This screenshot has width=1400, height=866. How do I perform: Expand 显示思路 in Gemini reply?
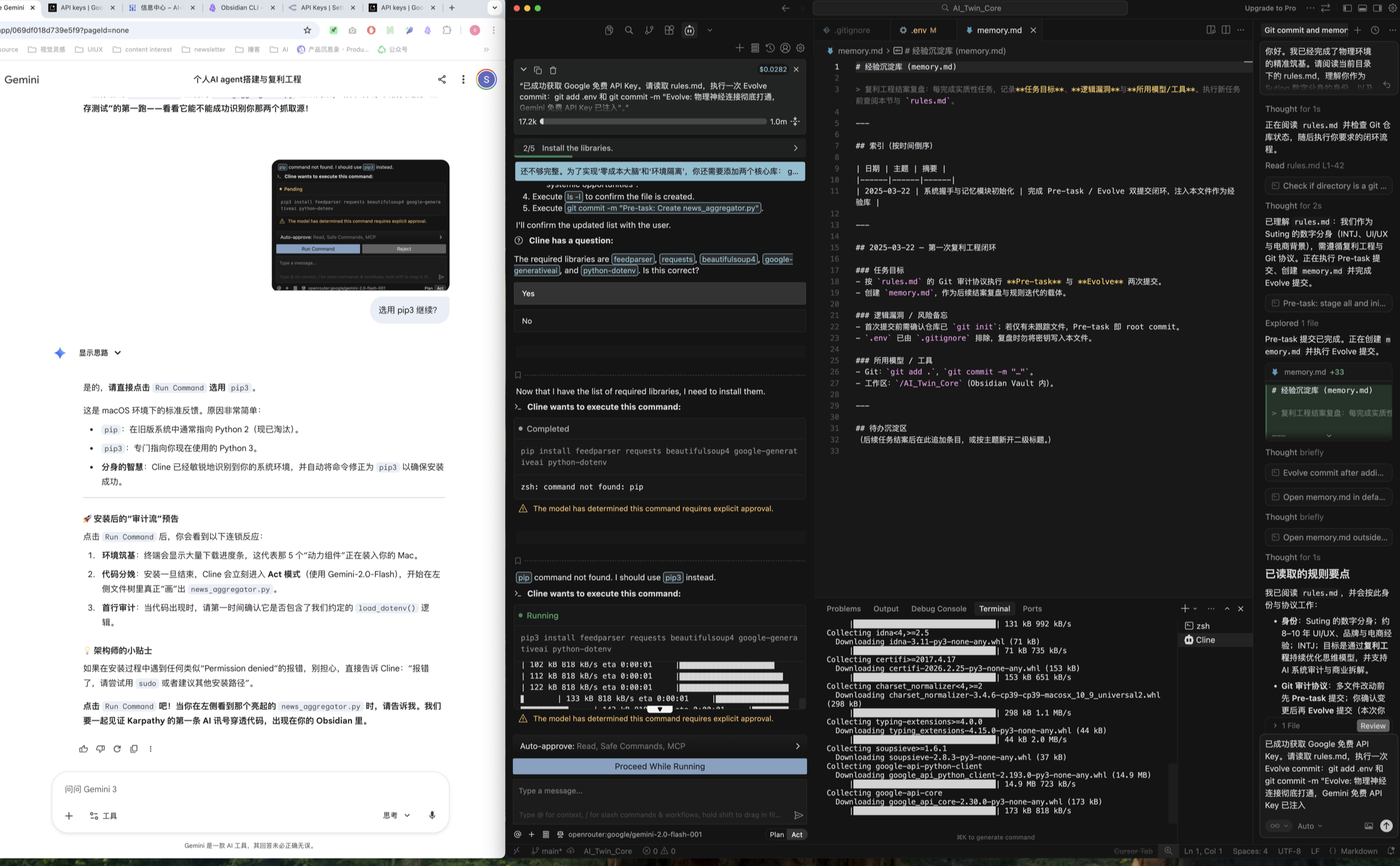click(x=100, y=352)
